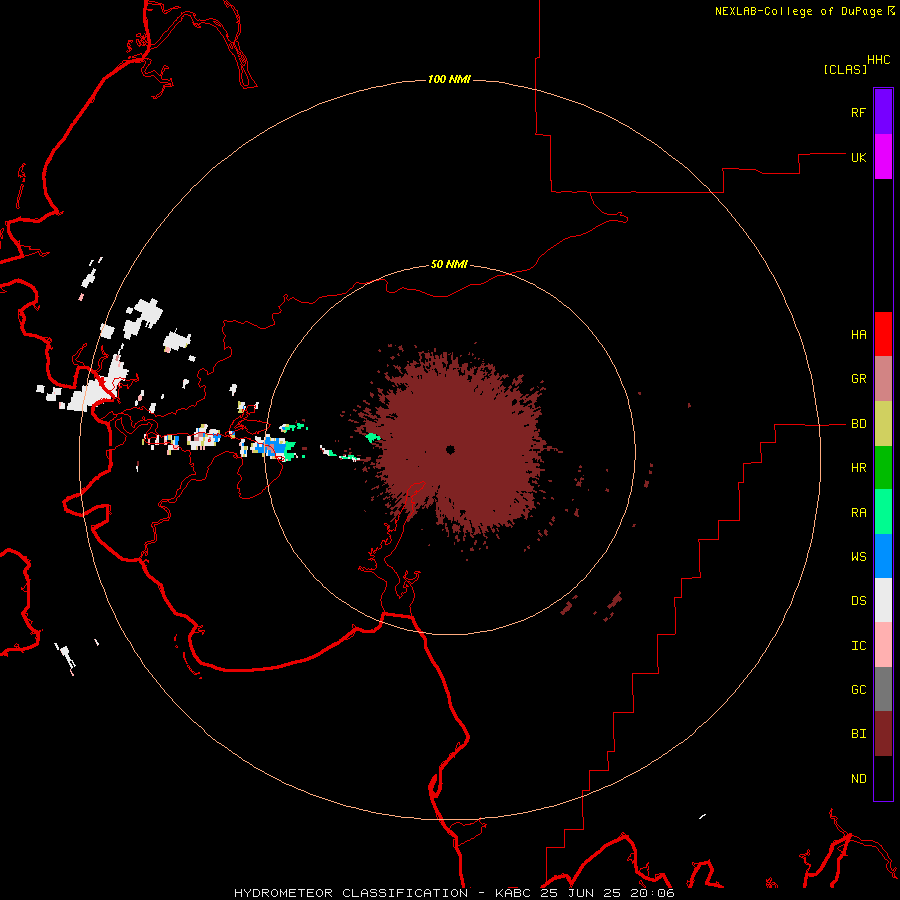
Task: Select the GC gray legend swatch
Action: click(x=883, y=689)
